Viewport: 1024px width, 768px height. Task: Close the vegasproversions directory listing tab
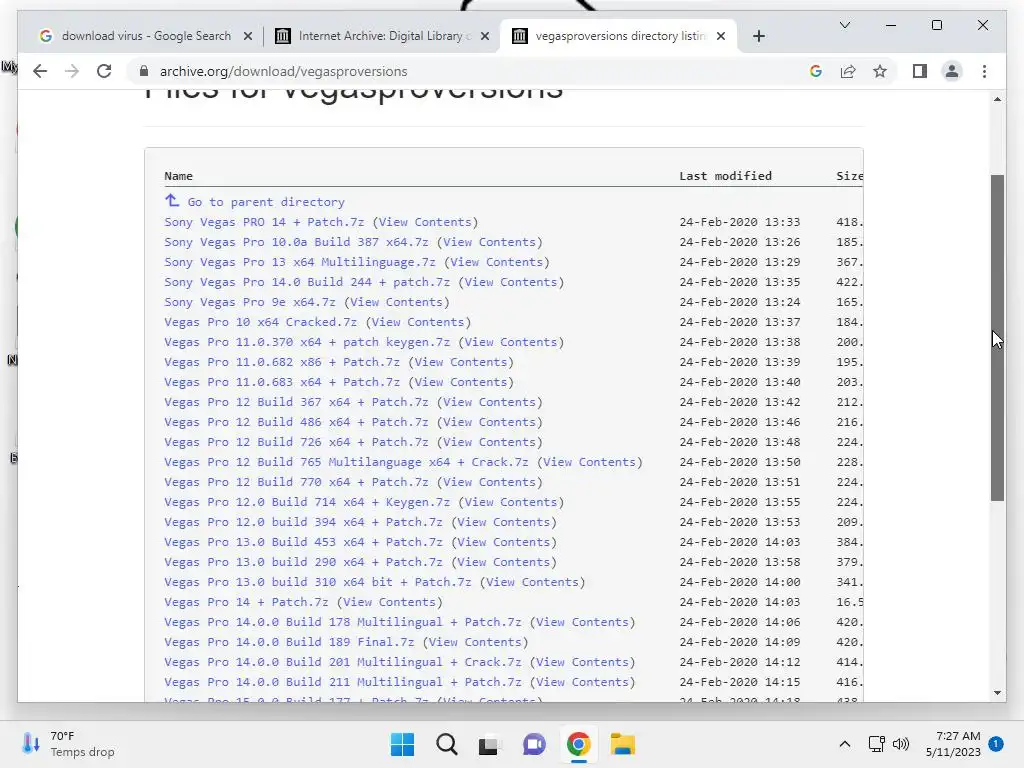tap(720, 37)
